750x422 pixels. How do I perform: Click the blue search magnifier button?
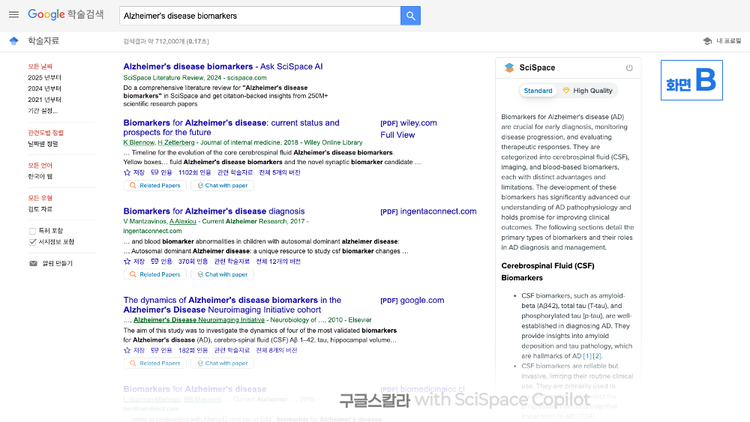coord(410,16)
